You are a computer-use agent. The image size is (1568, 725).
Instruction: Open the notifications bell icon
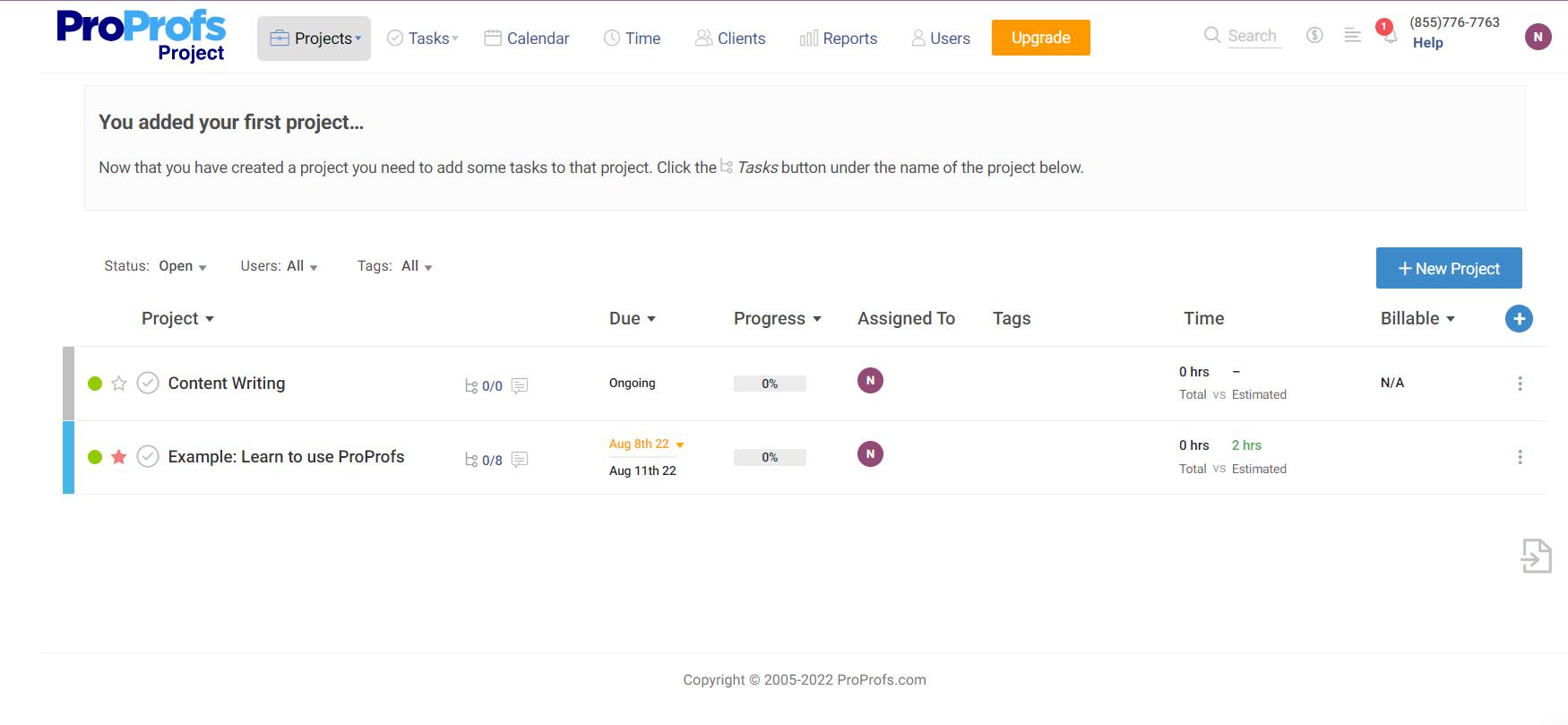(1389, 34)
